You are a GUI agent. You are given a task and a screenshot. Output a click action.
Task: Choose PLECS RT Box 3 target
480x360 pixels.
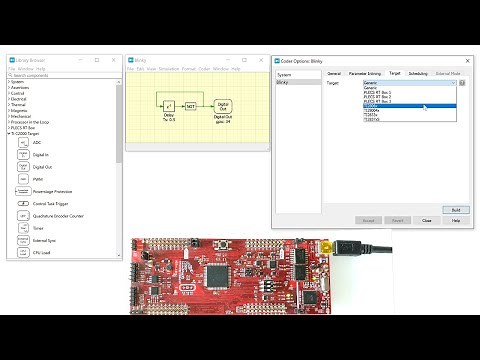pyautogui.click(x=410, y=101)
